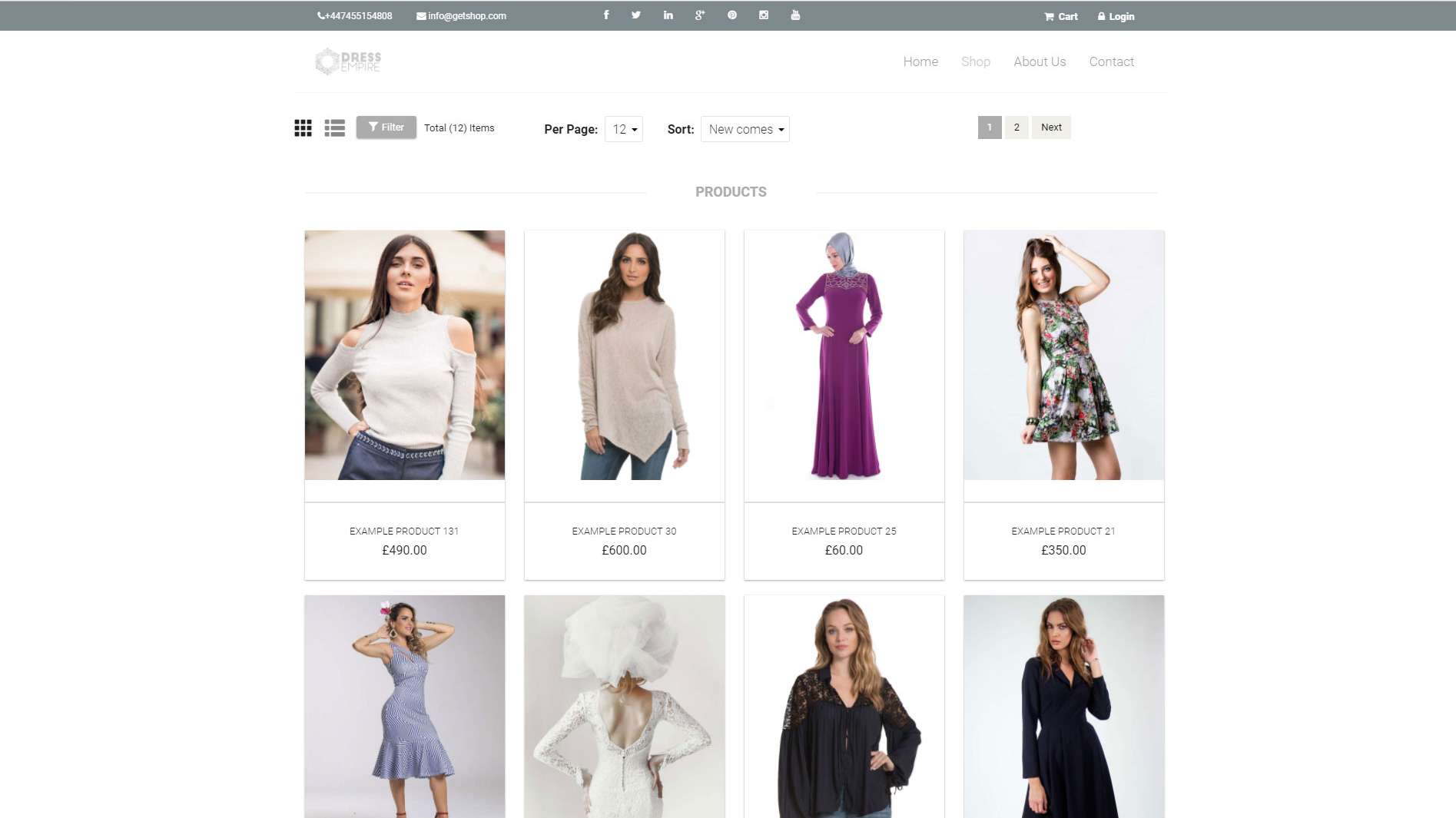
Task: Open the LinkedIn profile icon
Action: tap(668, 15)
